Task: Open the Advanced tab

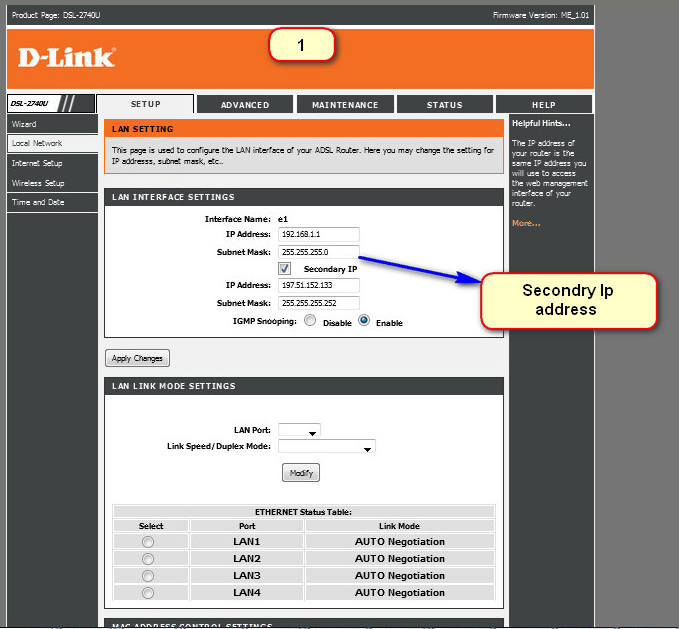Action: (x=245, y=104)
